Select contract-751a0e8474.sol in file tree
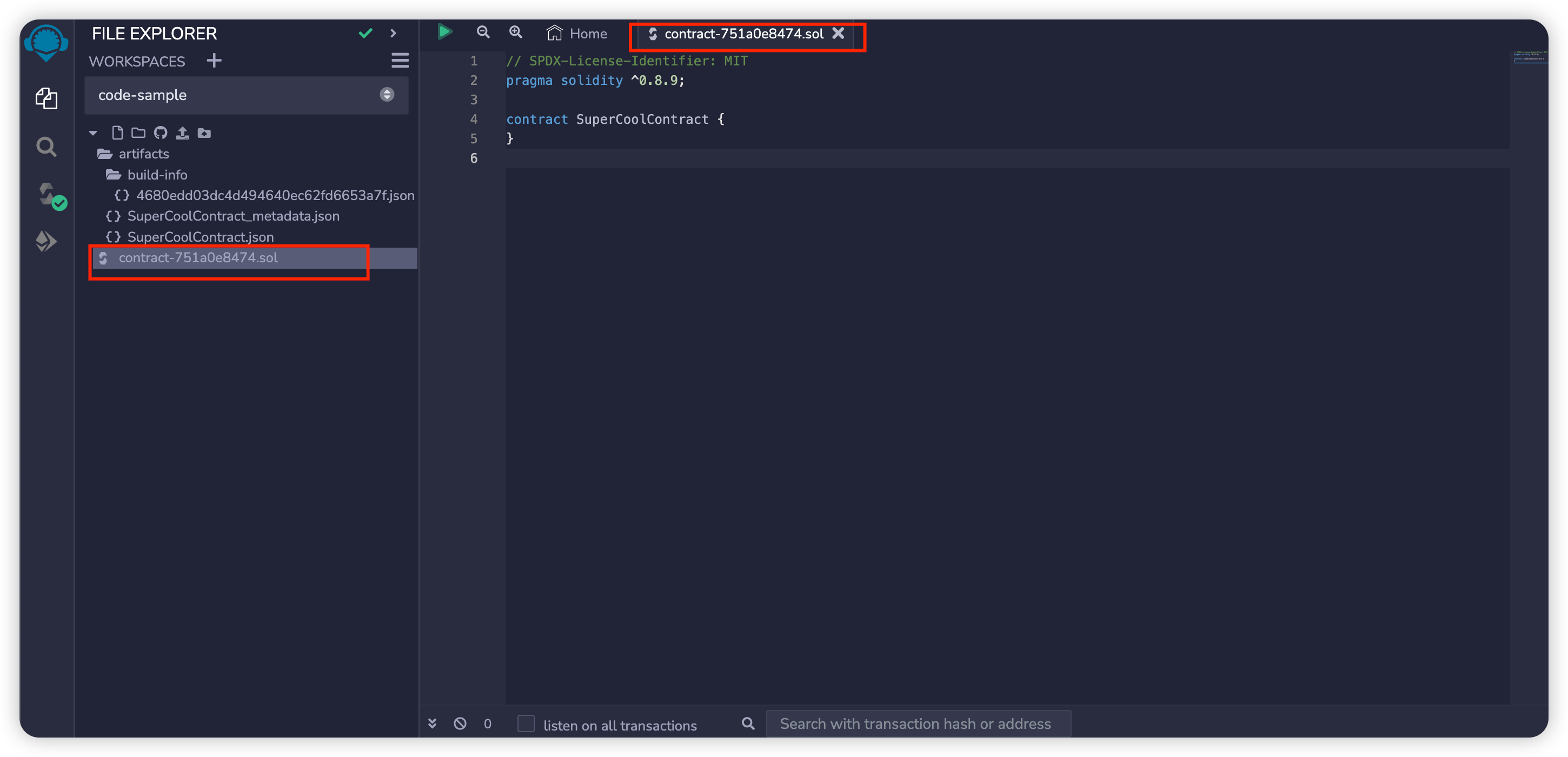1568x757 pixels. coord(255,258)
